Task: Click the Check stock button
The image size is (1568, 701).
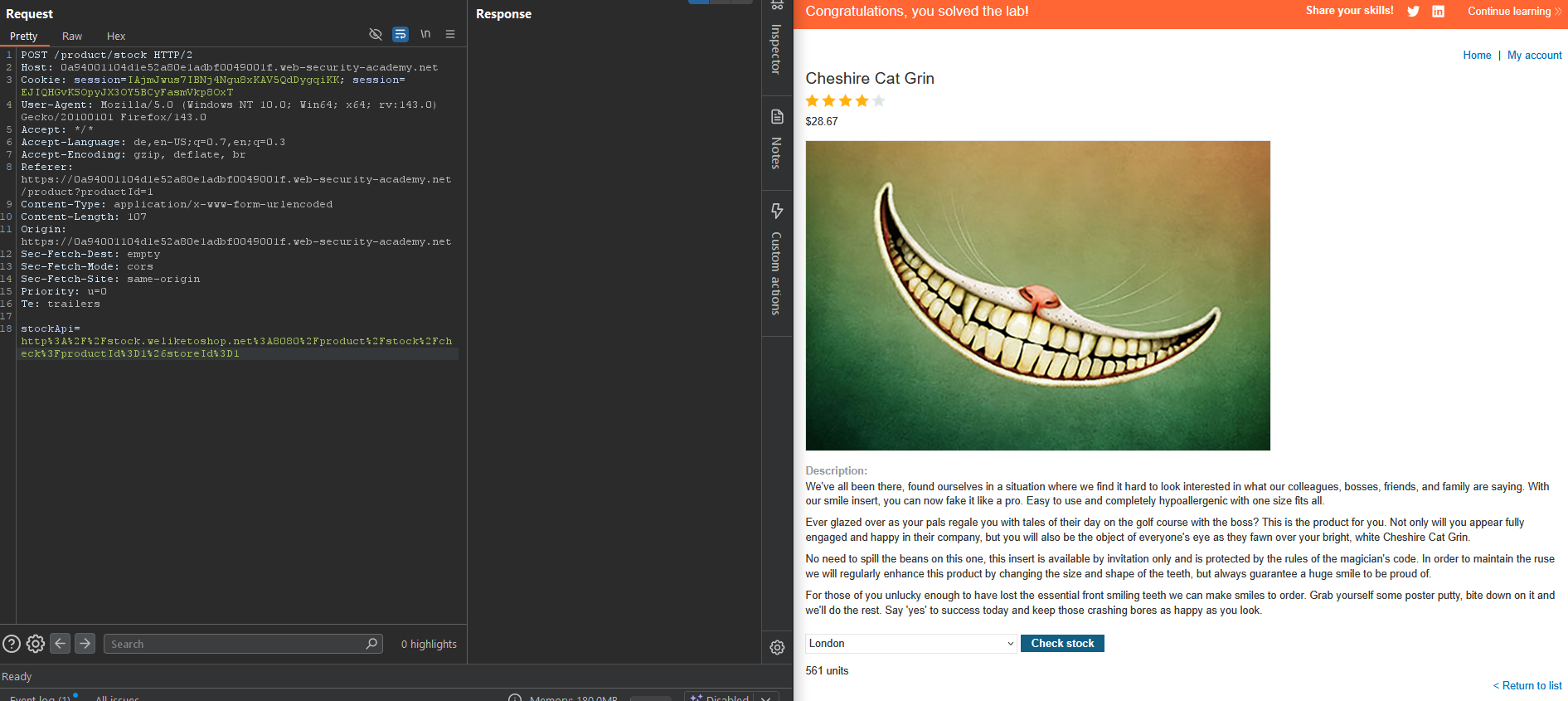Action: point(1062,644)
